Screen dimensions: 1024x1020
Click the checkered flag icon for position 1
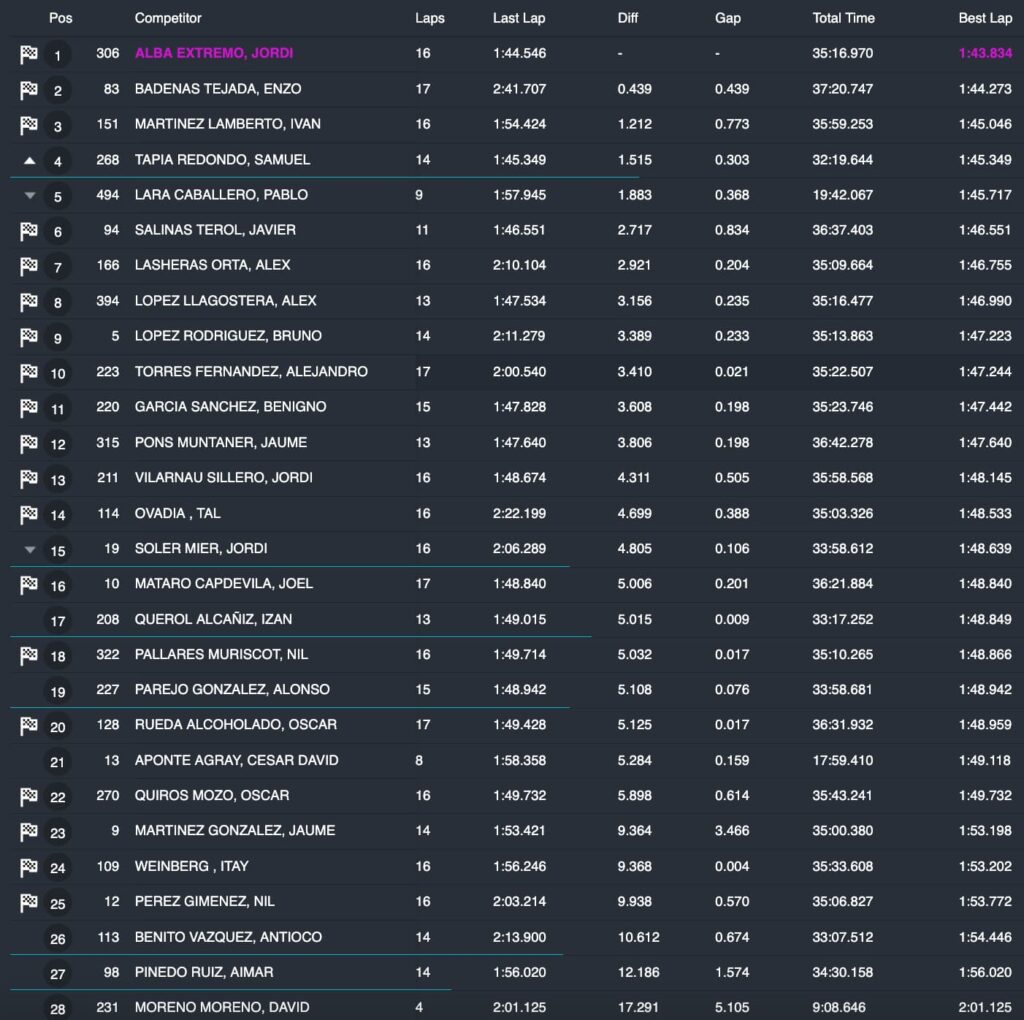(29, 54)
